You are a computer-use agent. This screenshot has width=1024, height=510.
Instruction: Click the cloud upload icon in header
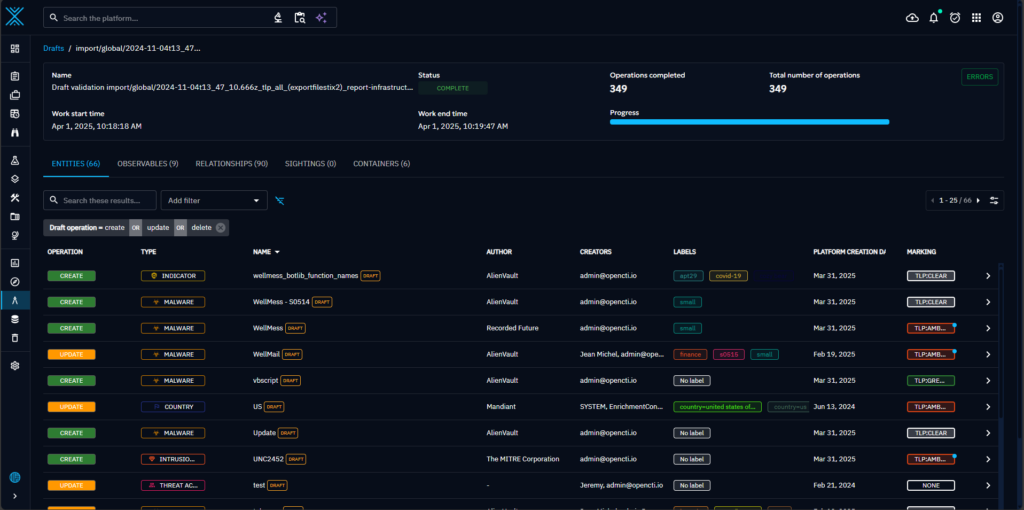tap(912, 18)
